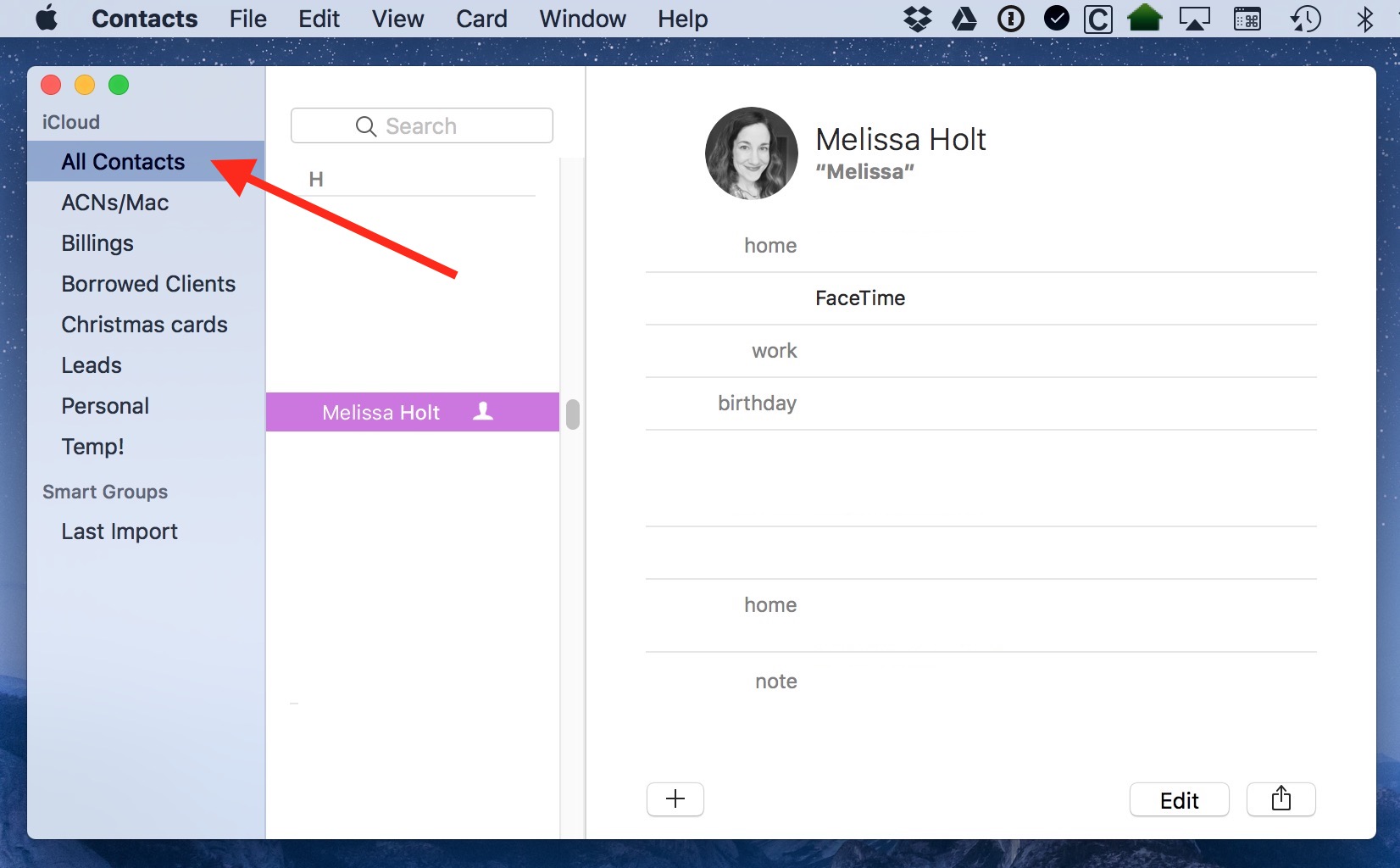Open the AirPlay display menu
This screenshot has width=1400, height=868.
point(1195,19)
